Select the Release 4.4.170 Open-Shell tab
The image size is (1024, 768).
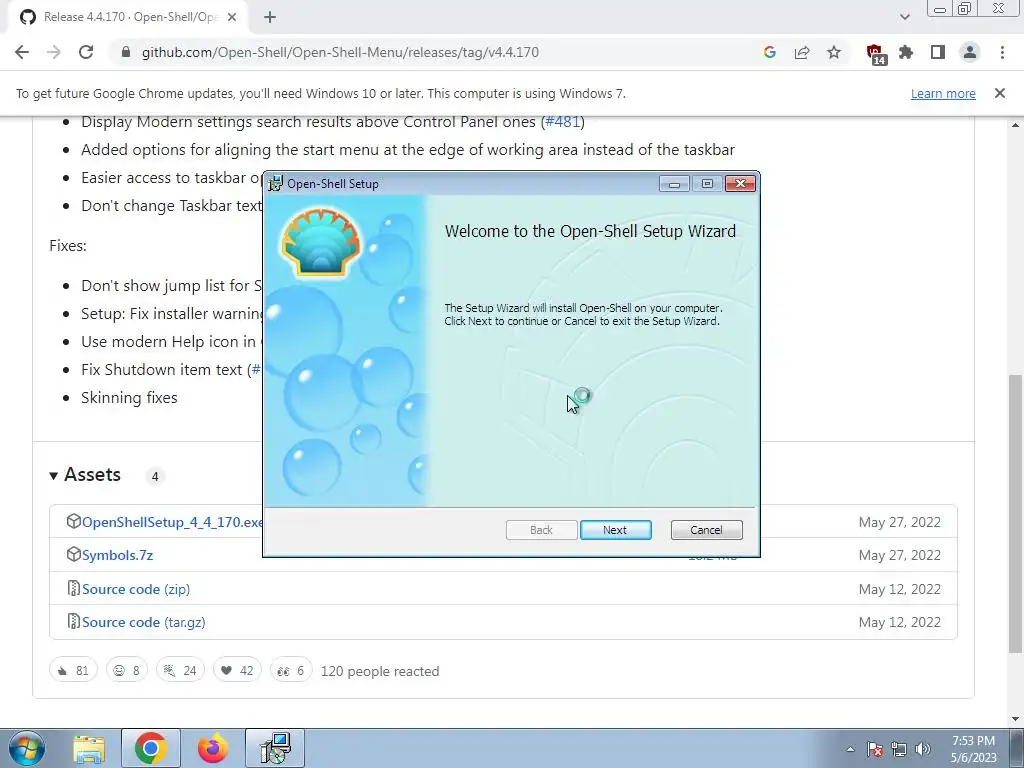click(x=127, y=17)
